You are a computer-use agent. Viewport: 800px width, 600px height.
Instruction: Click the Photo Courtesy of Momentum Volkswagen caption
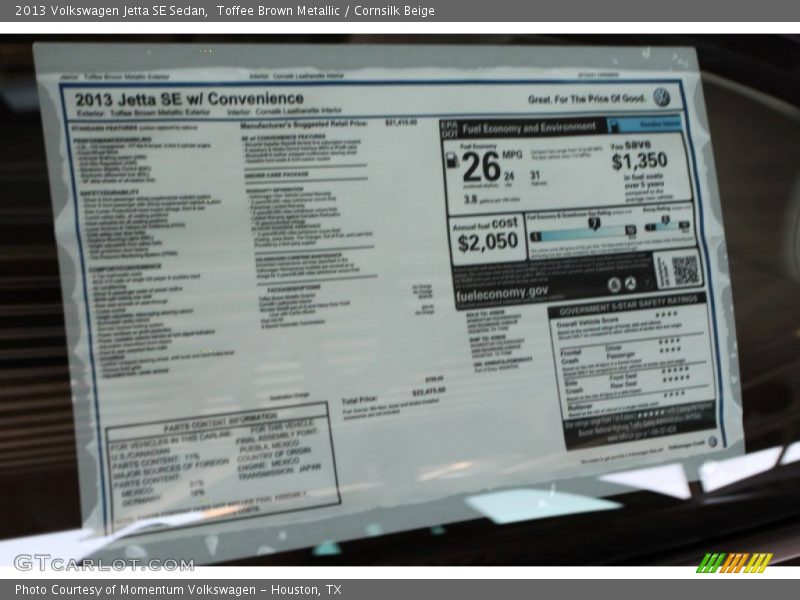[178, 590]
